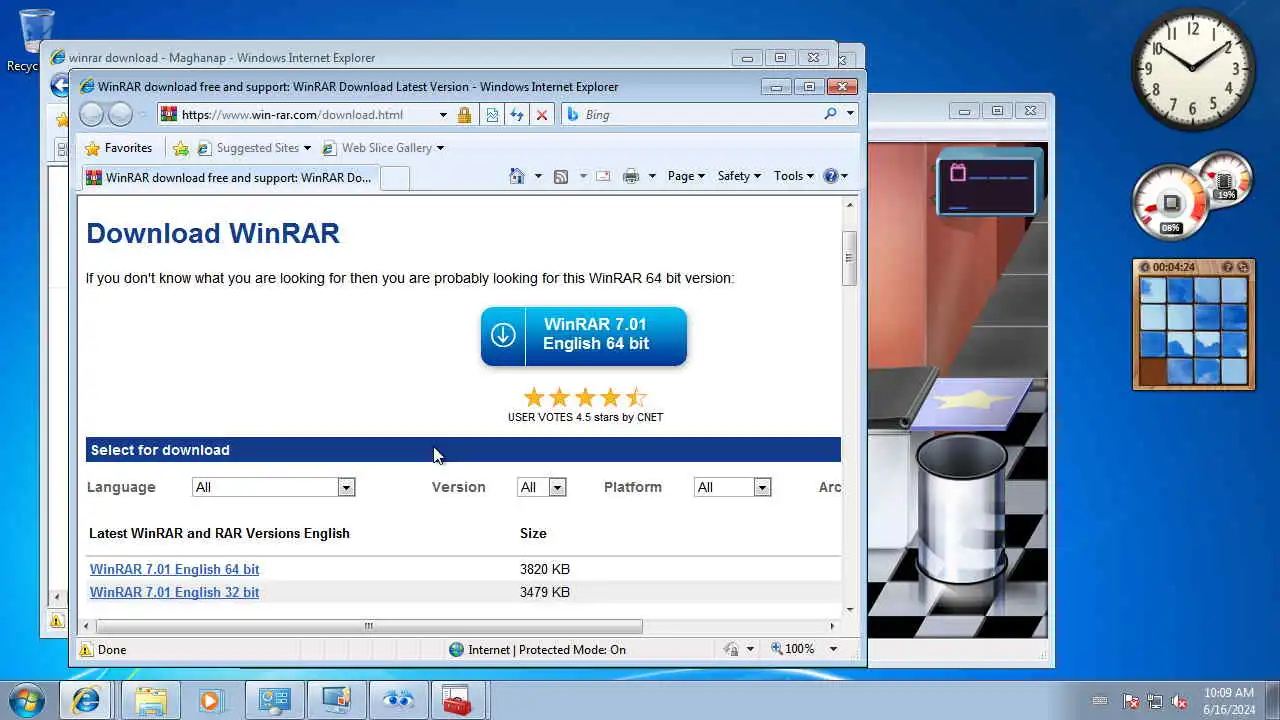Open the Safety menu

(x=739, y=176)
